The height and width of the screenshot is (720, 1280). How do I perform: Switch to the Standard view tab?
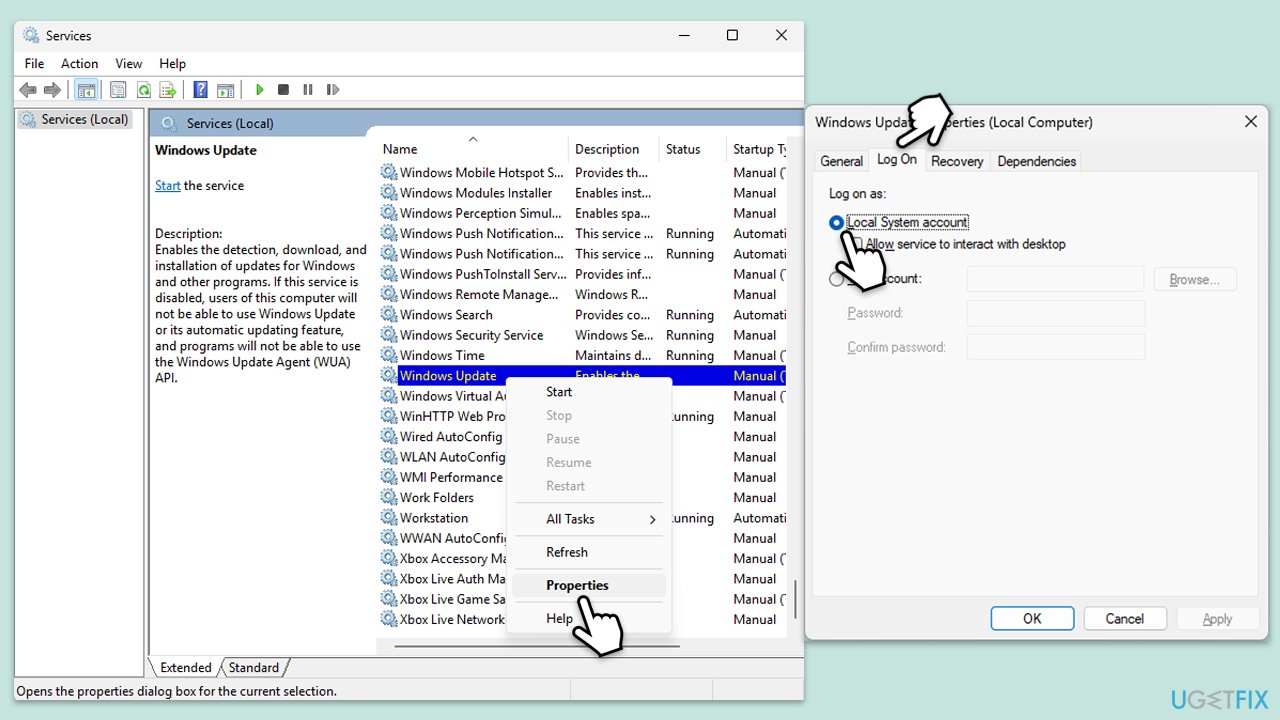(254, 668)
